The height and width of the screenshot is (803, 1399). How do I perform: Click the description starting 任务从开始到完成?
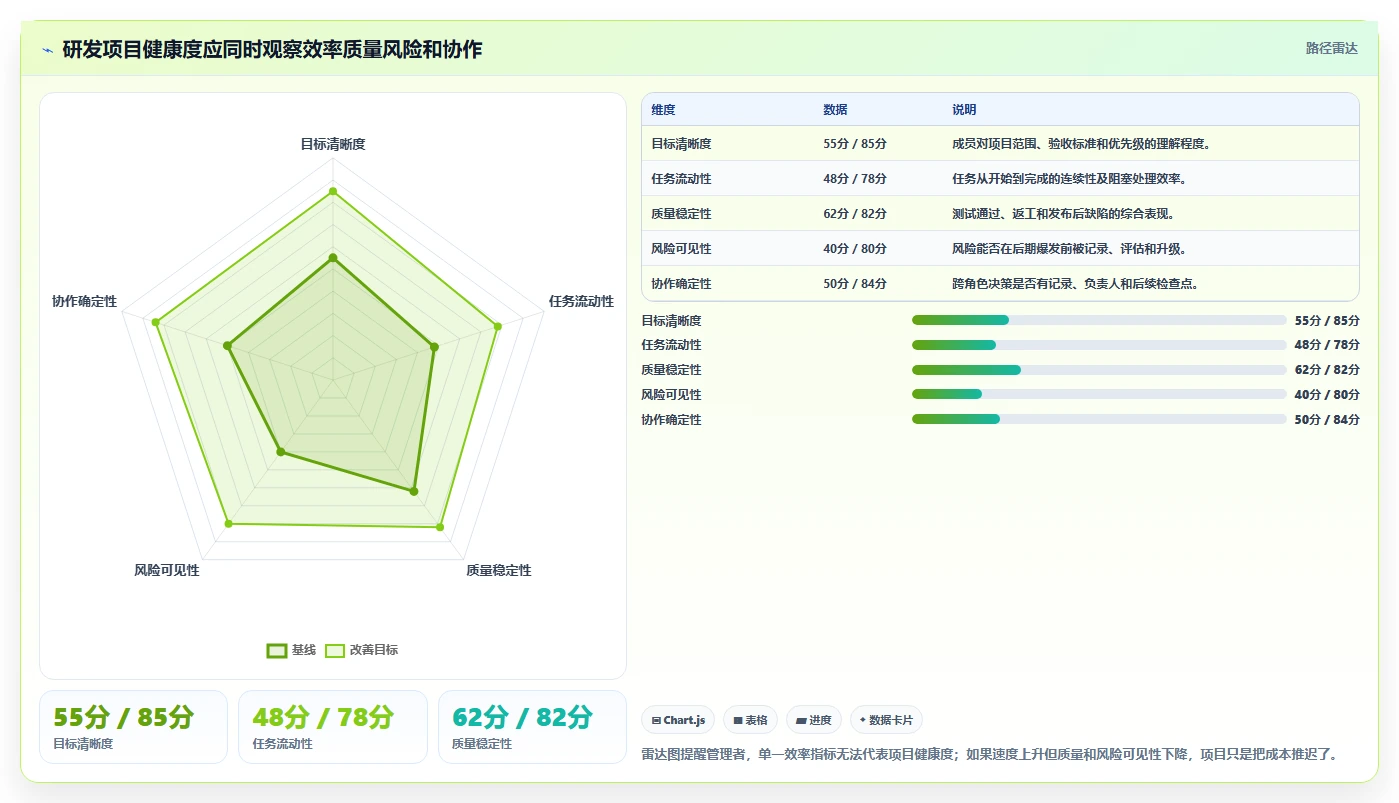1069,179
